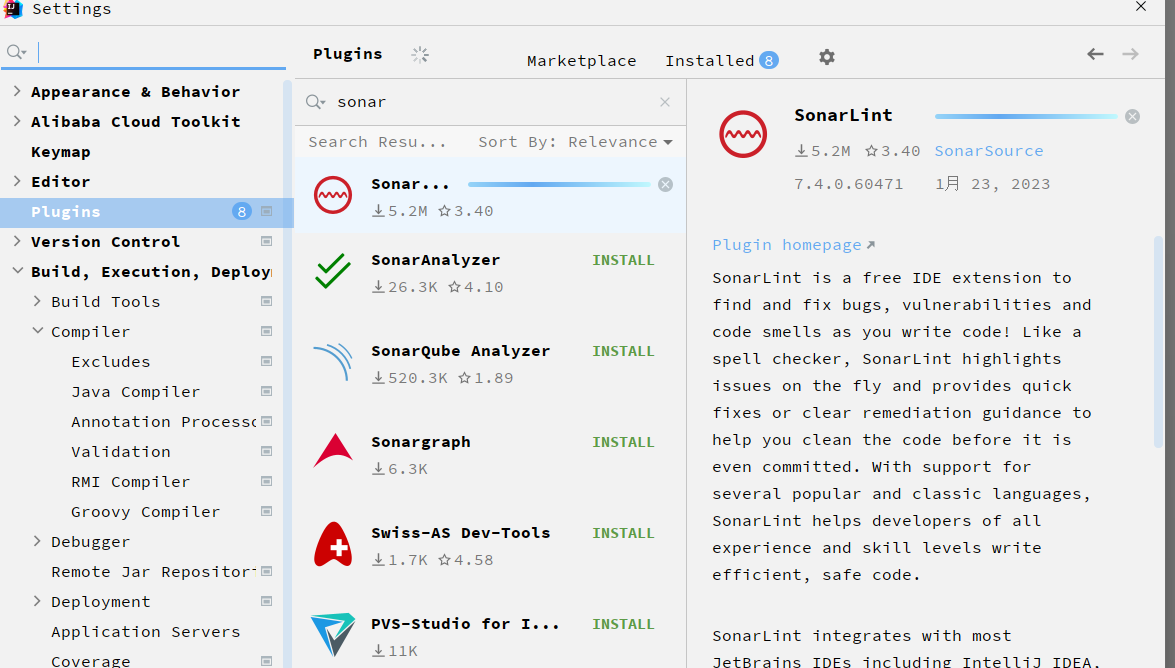Open the Keymap settings page
The width and height of the screenshot is (1175, 668).
(61, 152)
